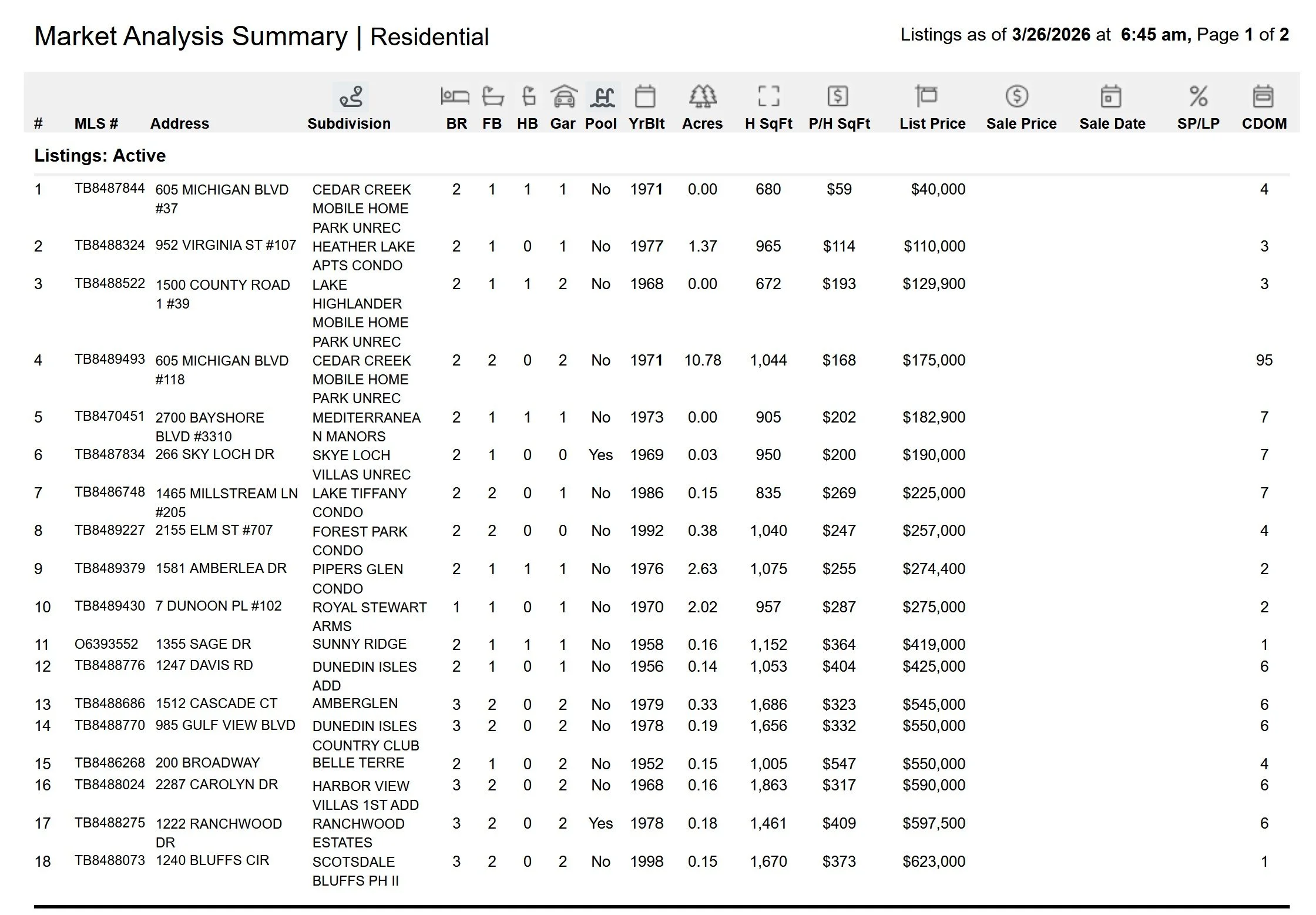The image size is (1316, 915).
Task: Click the SP/LP percent icon
Action: (x=1198, y=96)
